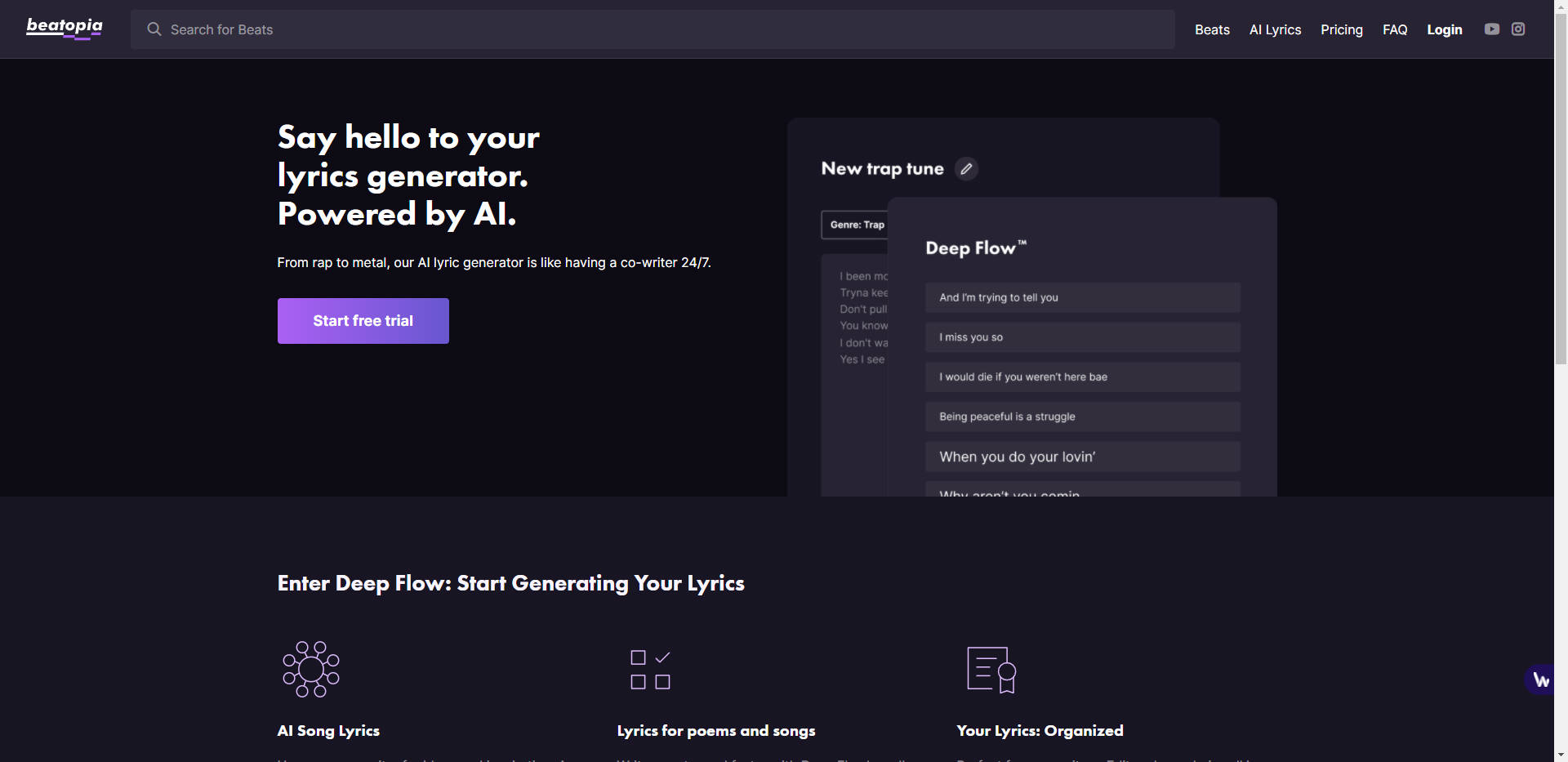This screenshot has width=1568, height=762.
Task: Click the Login link
Action: point(1444,29)
